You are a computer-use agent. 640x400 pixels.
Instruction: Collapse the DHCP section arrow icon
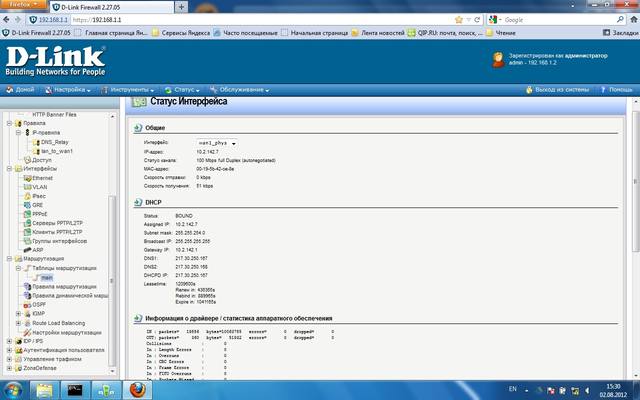point(138,202)
